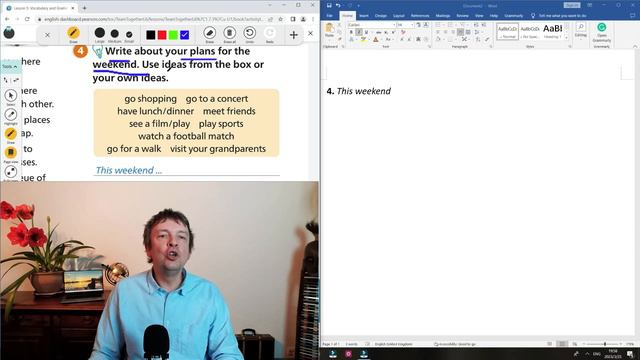Open the Chrome profile avatar

point(303,19)
